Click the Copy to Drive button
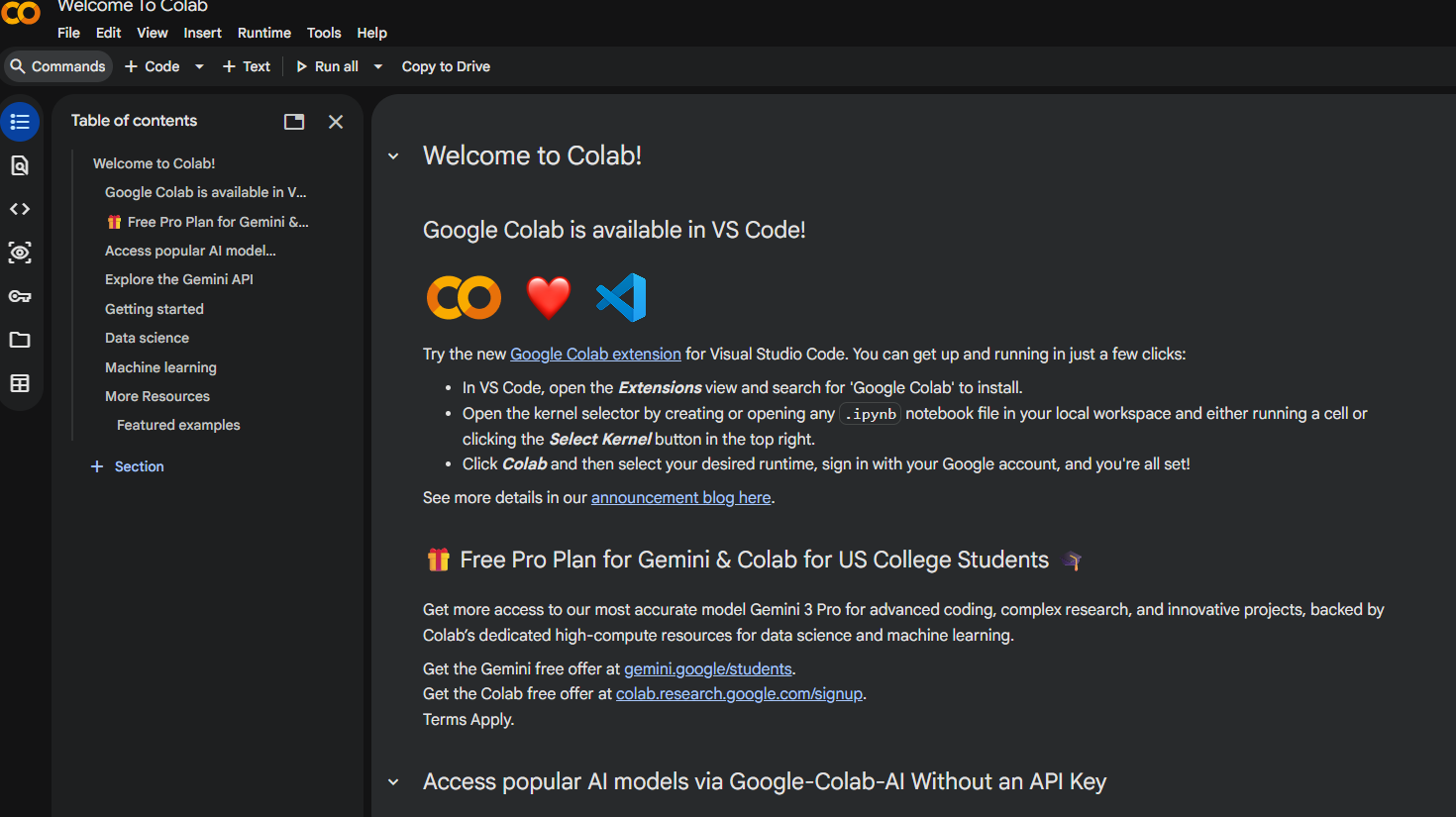Image resolution: width=1456 pixels, height=817 pixels. [446, 66]
